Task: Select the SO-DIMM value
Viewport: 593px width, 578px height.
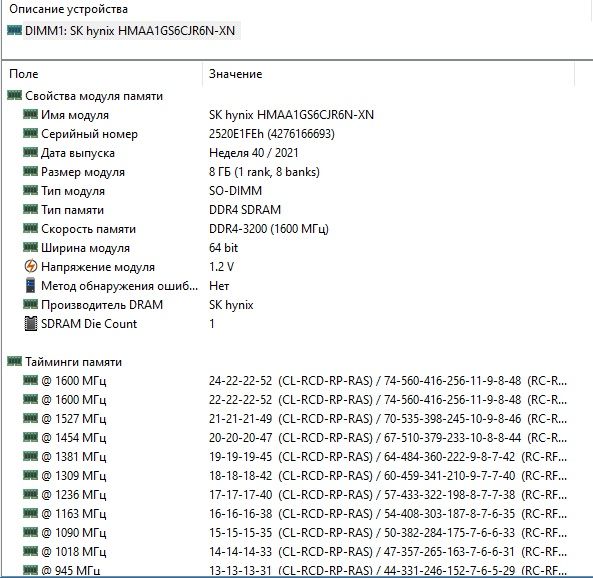Action: click(x=235, y=191)
